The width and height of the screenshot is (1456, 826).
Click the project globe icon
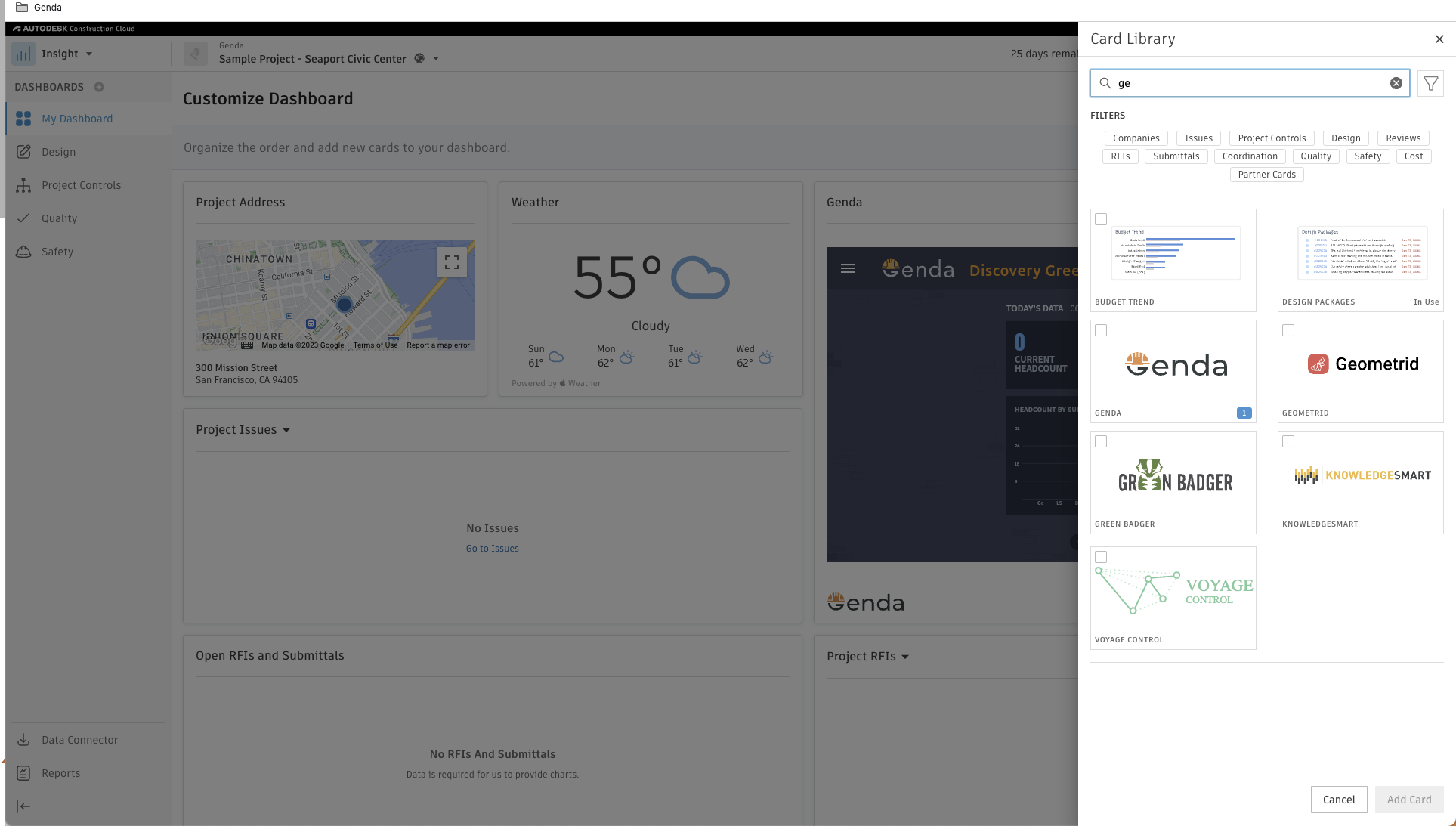click(x=419, y=58)
